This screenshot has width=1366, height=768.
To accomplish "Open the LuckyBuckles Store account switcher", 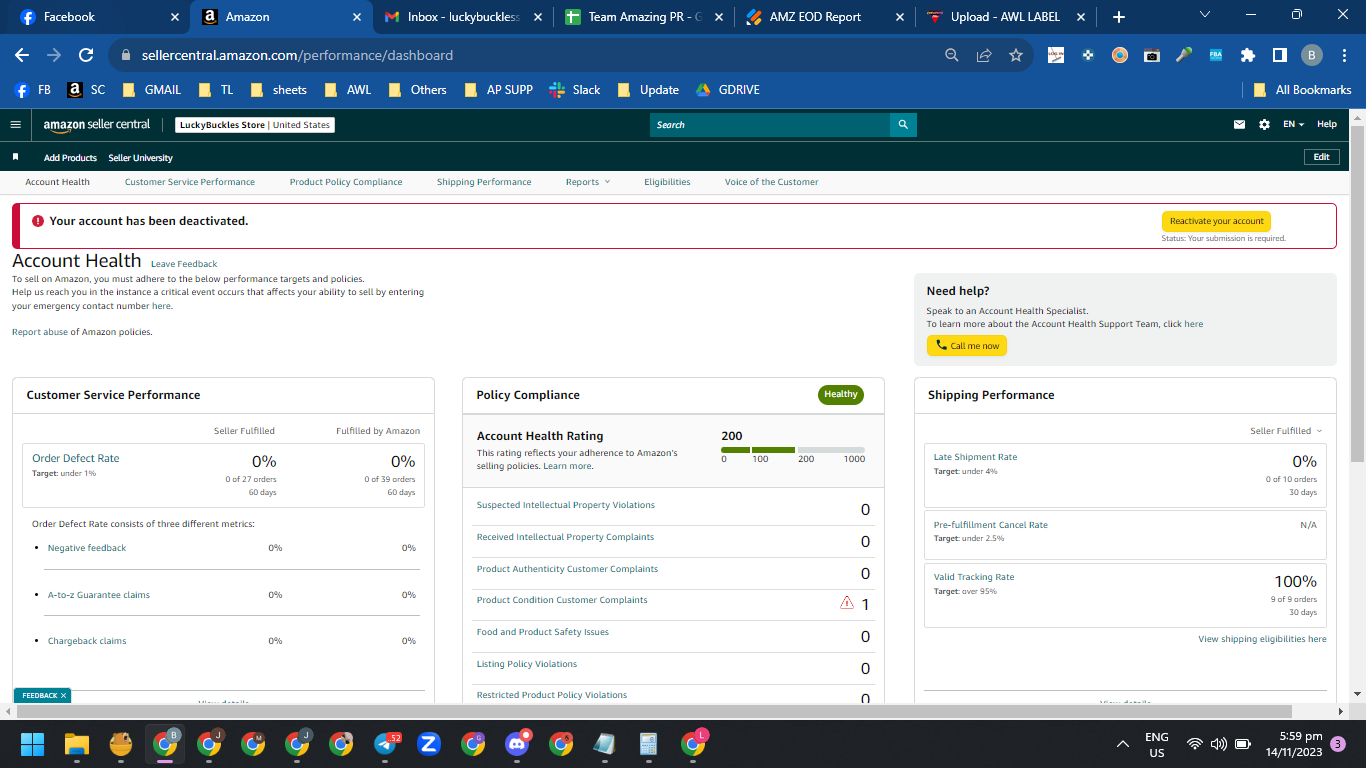I will pyautogui.click(x=255, y=125).
